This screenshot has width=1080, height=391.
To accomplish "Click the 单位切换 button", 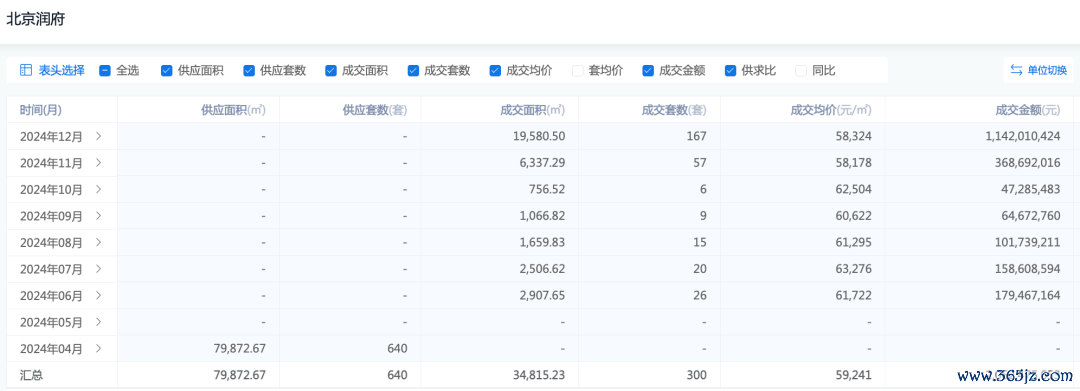I will 1038,70.
